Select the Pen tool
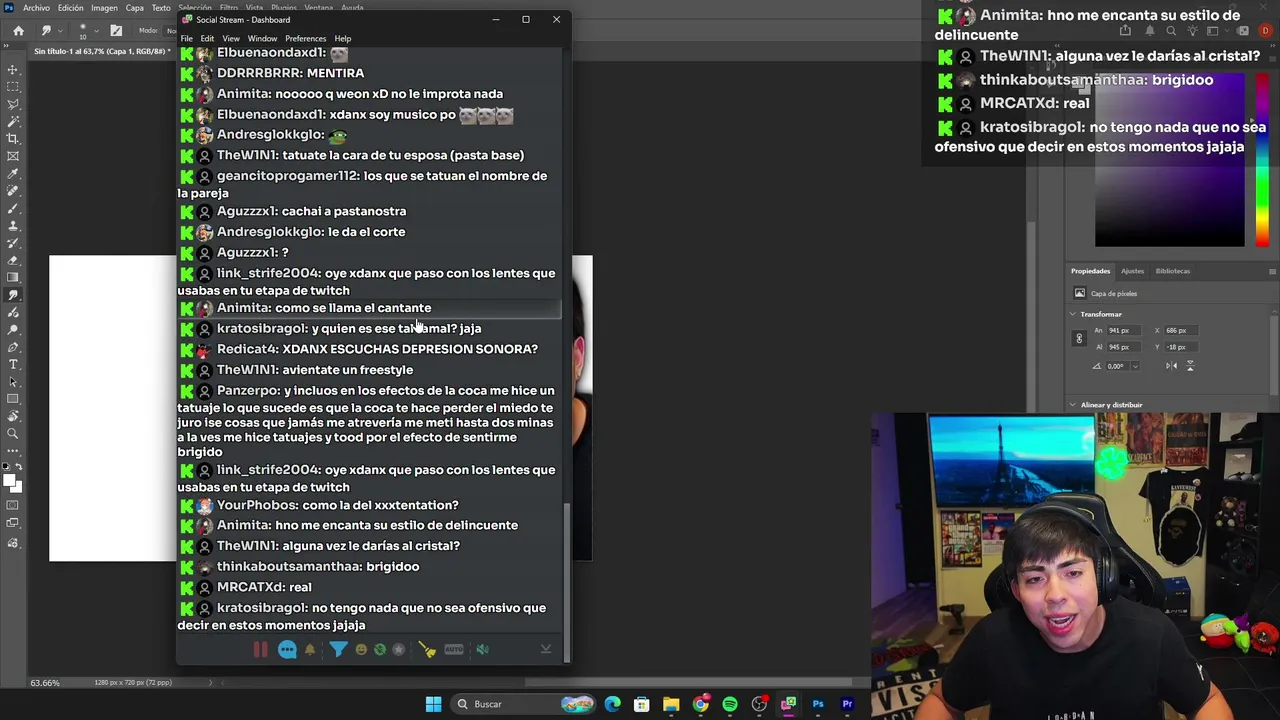Screen dimensions: 1280x720 tap(13, 347)
